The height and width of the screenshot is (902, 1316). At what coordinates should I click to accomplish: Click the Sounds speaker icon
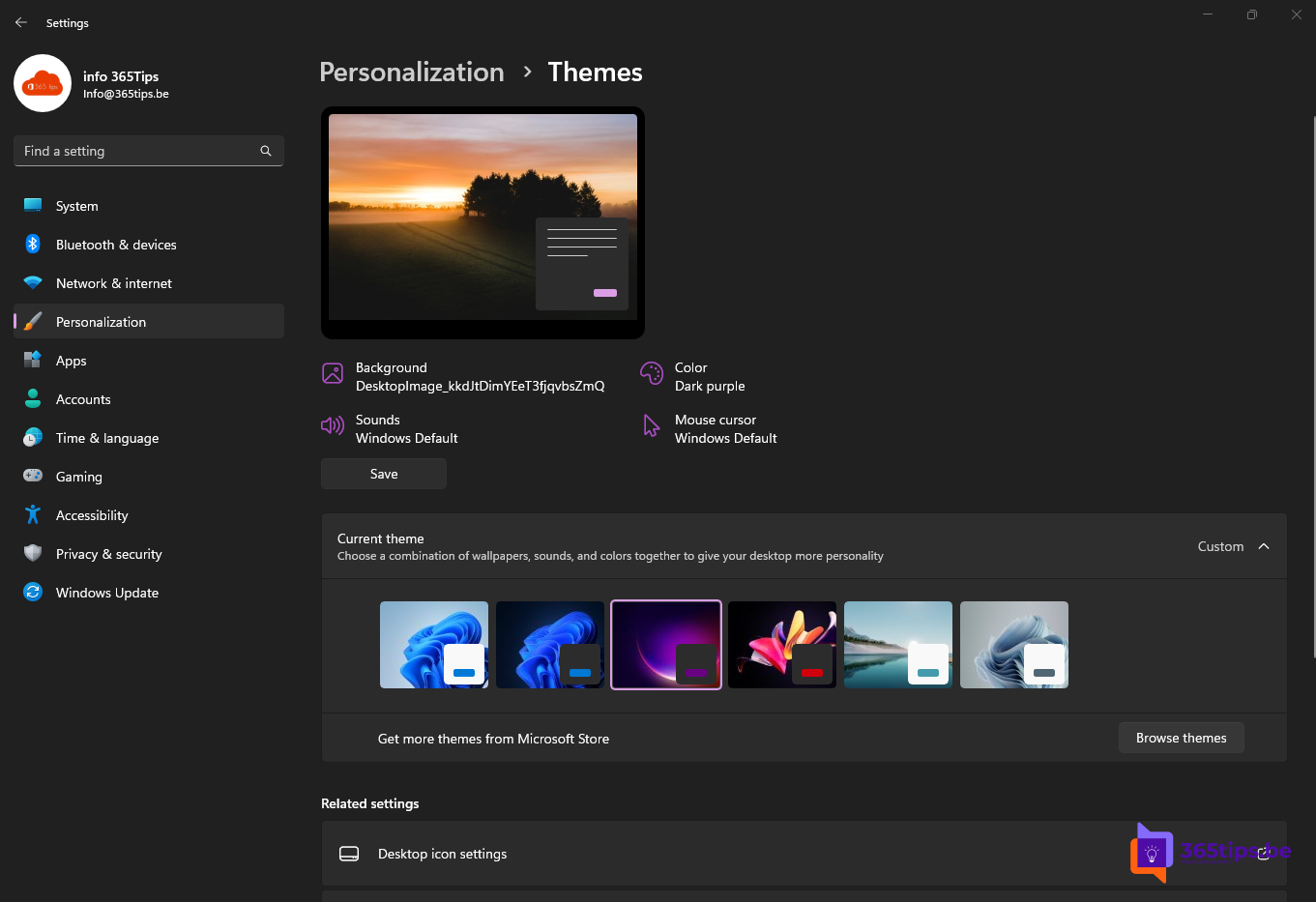point(332,425)
